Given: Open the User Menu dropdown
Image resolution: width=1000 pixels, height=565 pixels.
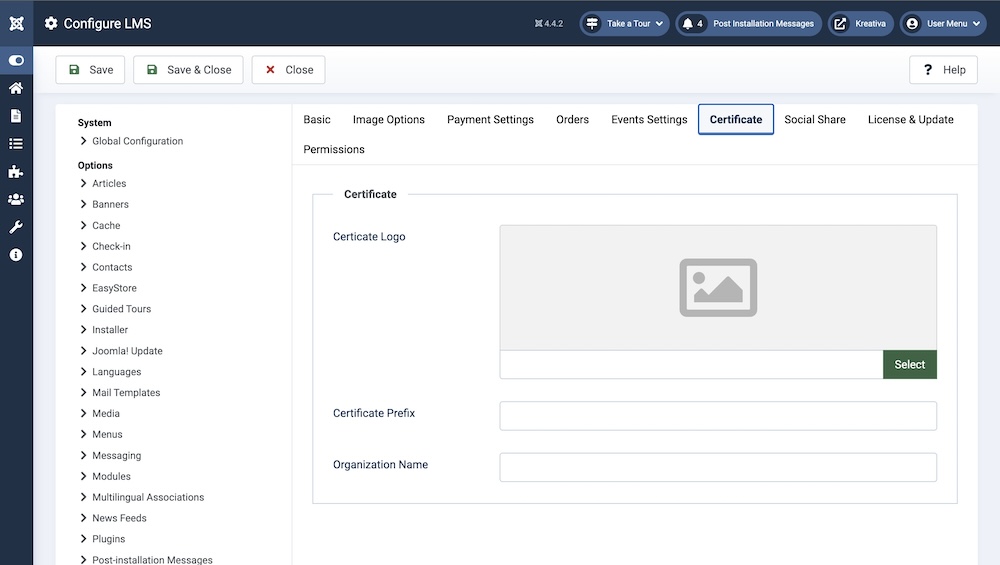Looking at the screenshot, I should pos(943,24).
